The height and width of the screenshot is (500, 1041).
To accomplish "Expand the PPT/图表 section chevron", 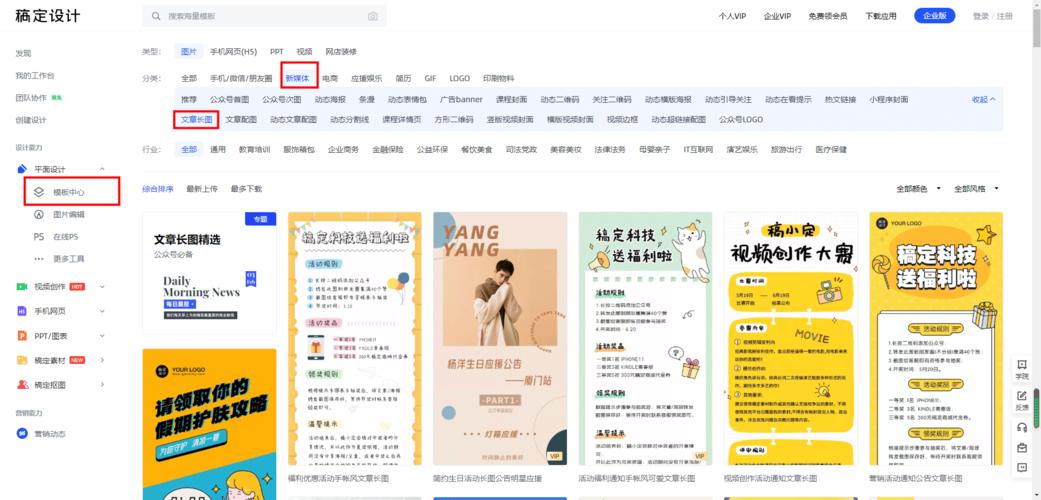I will pos(102,336).
